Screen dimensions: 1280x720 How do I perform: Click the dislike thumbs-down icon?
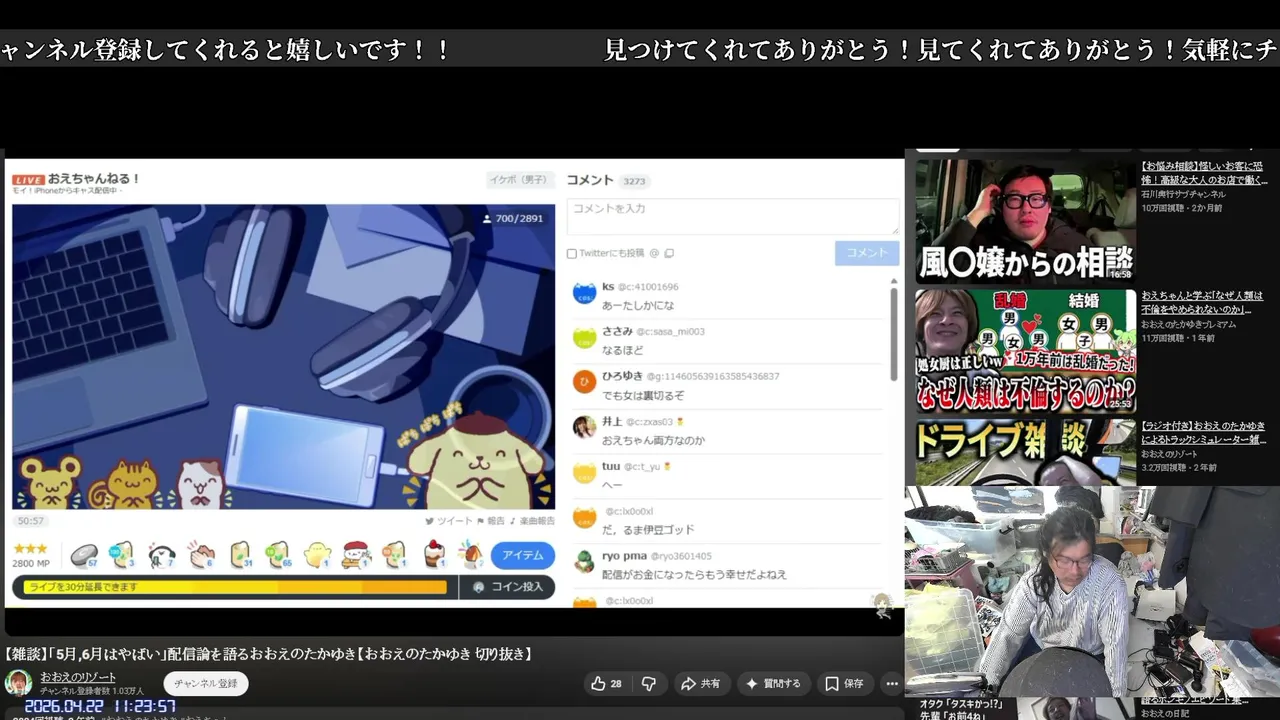[649, 684]
